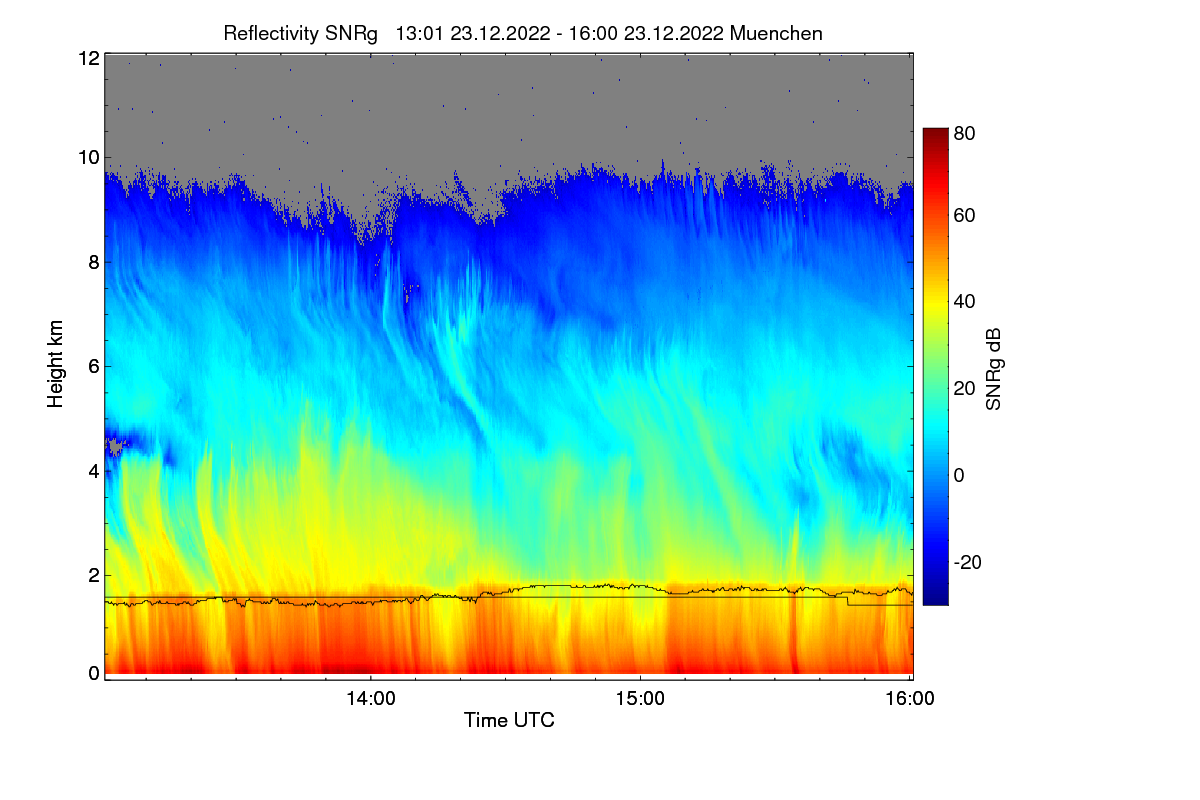Click the 4 km height tick label

[94, 470]
